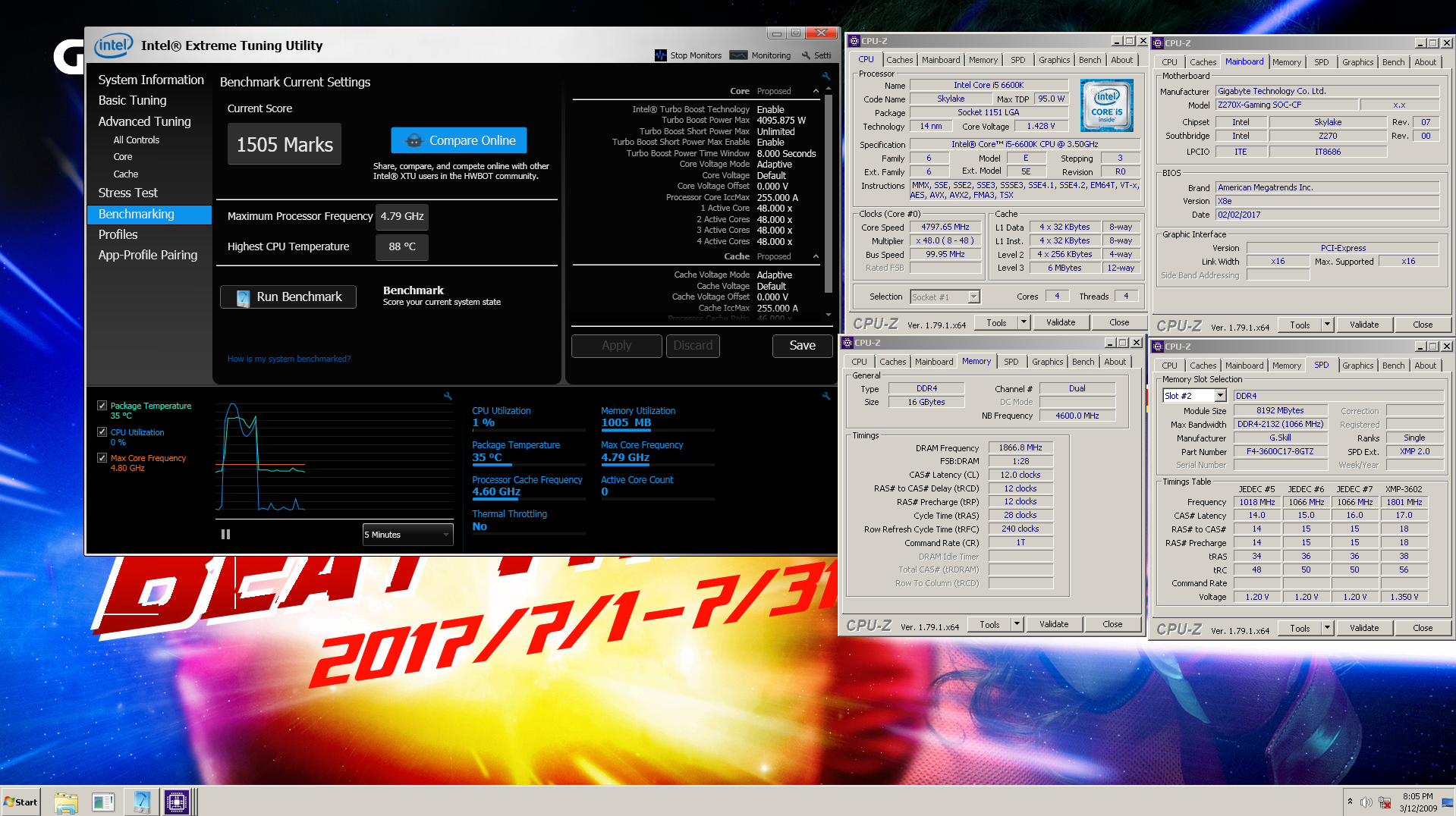This screenshot has height=816, width=1456.
Task: Open the volume speaker icon in system tray
Action: click(x=1366, y=802)
